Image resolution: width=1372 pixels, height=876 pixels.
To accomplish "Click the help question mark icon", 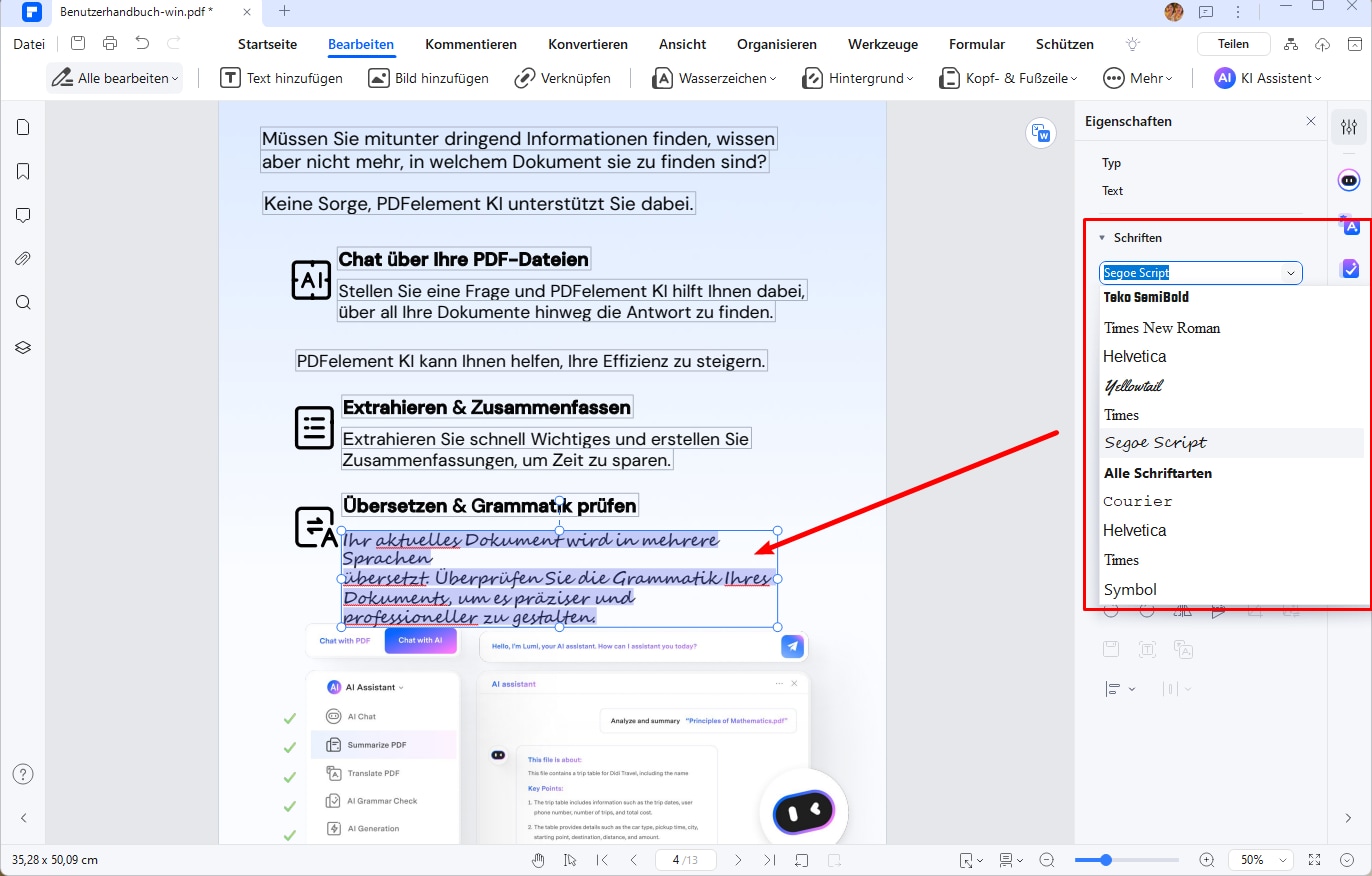I will (23, 774).
